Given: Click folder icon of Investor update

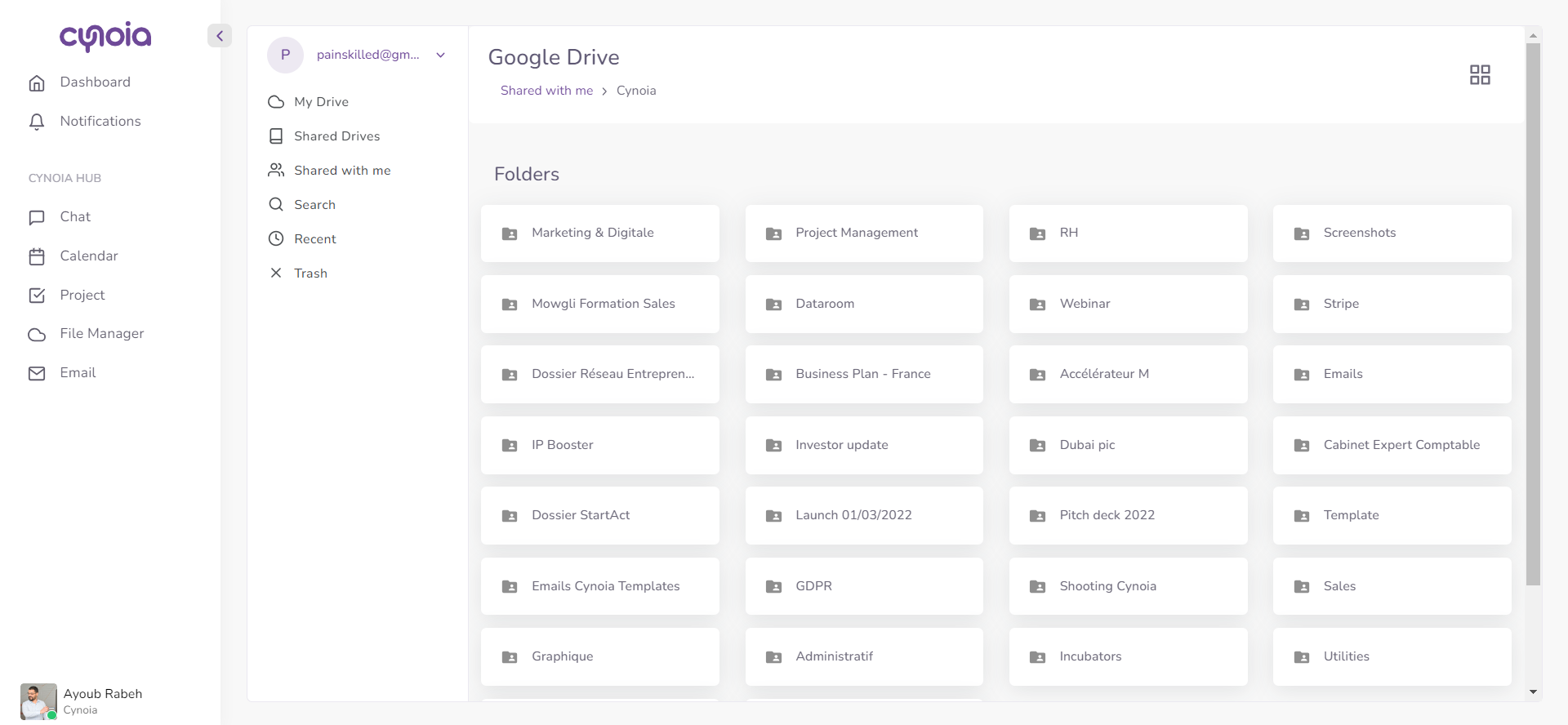Looking at the screenshot, I should (773, 446).
